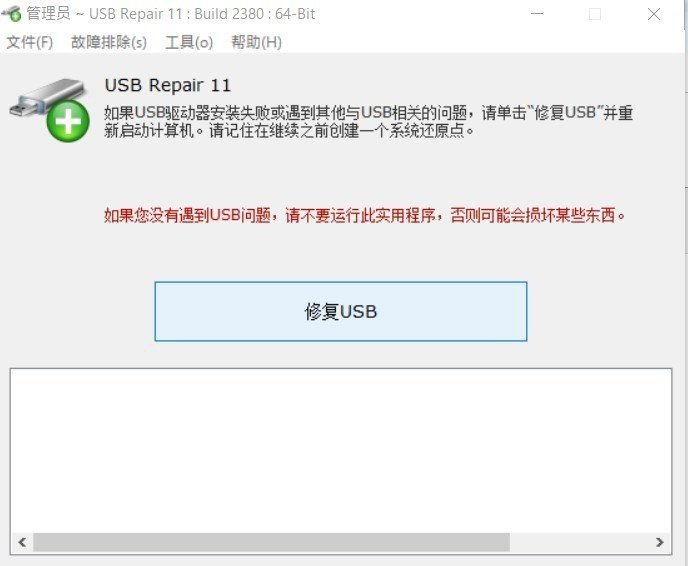
Task: Open the 帮助(H) menu
Action: pyautogui.click(x=257, y=43)
